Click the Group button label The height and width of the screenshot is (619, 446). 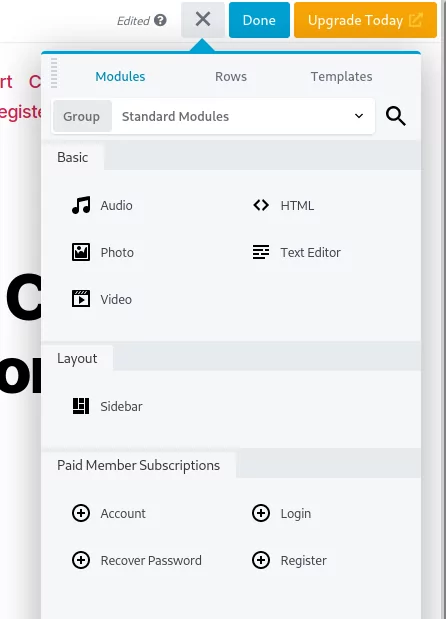coord(82,116)
